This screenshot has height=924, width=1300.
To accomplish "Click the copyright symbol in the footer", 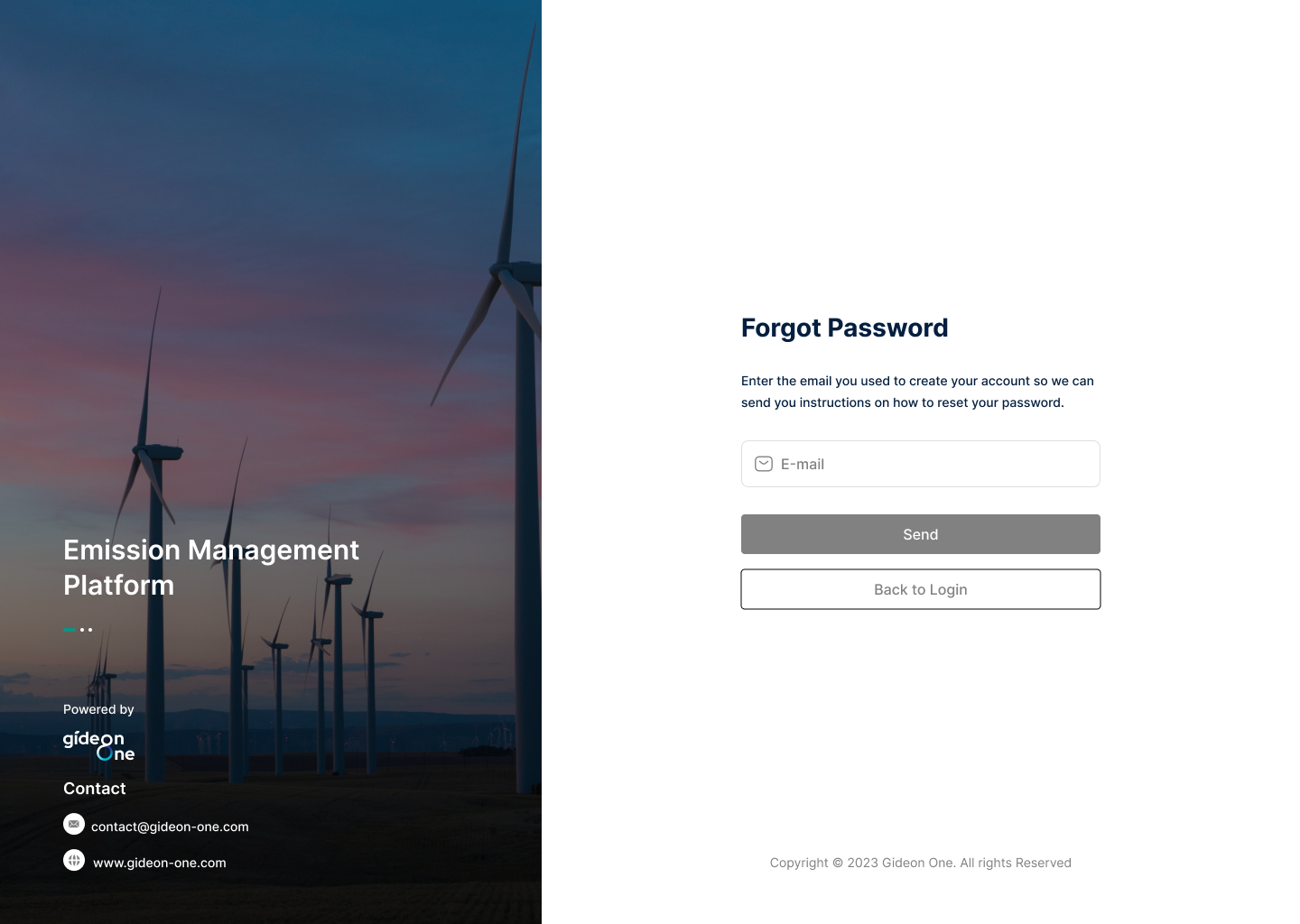I will click(x=838, y=863).
